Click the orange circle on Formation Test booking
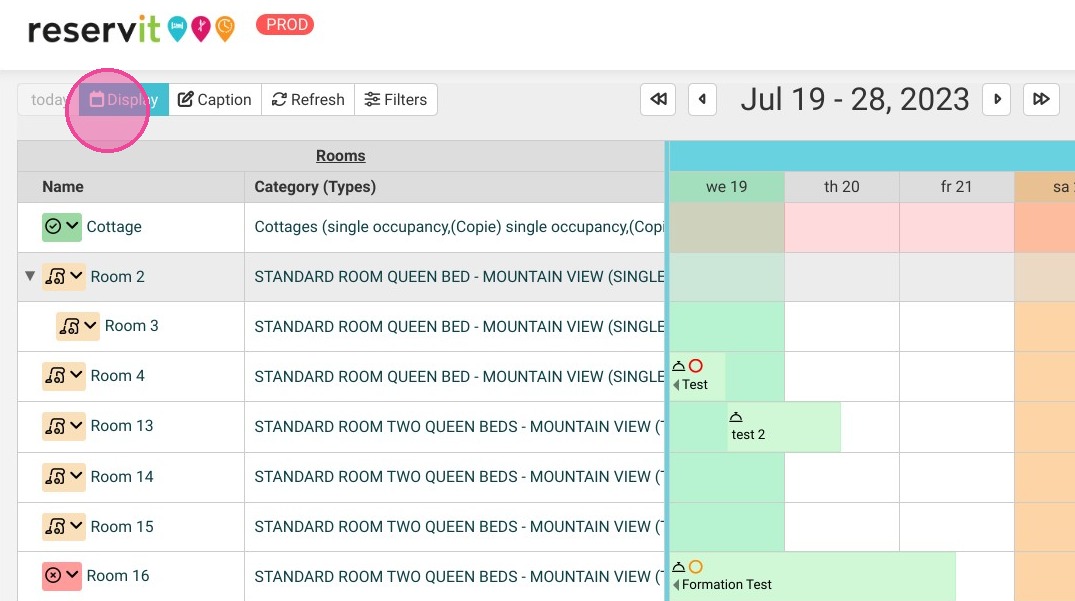This screenshot has width=1075, height=601. (696, 567)
